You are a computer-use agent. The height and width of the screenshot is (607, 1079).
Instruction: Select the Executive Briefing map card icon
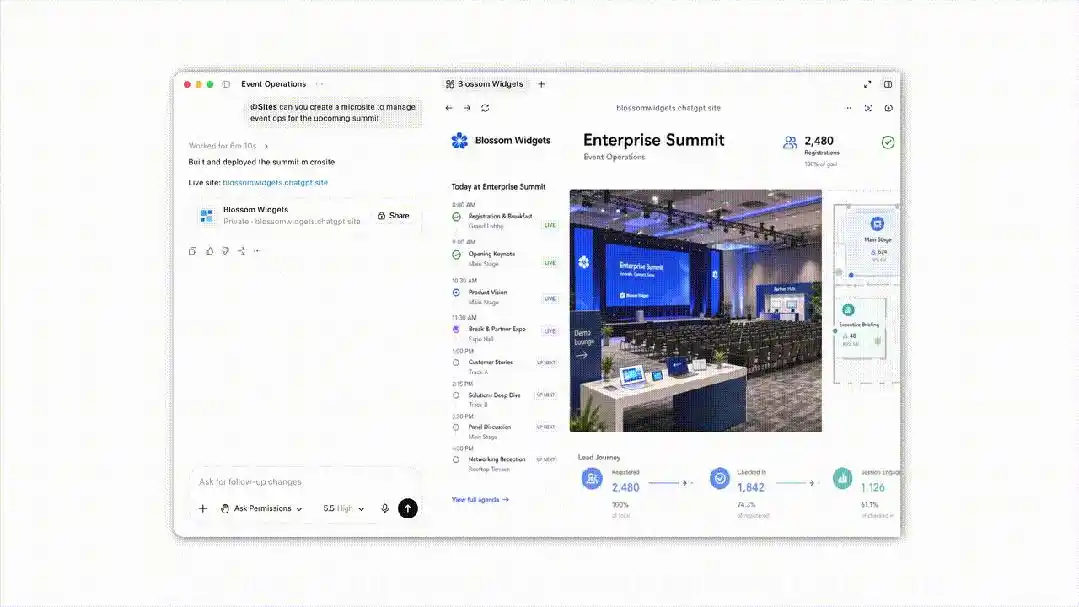point(848,310)
